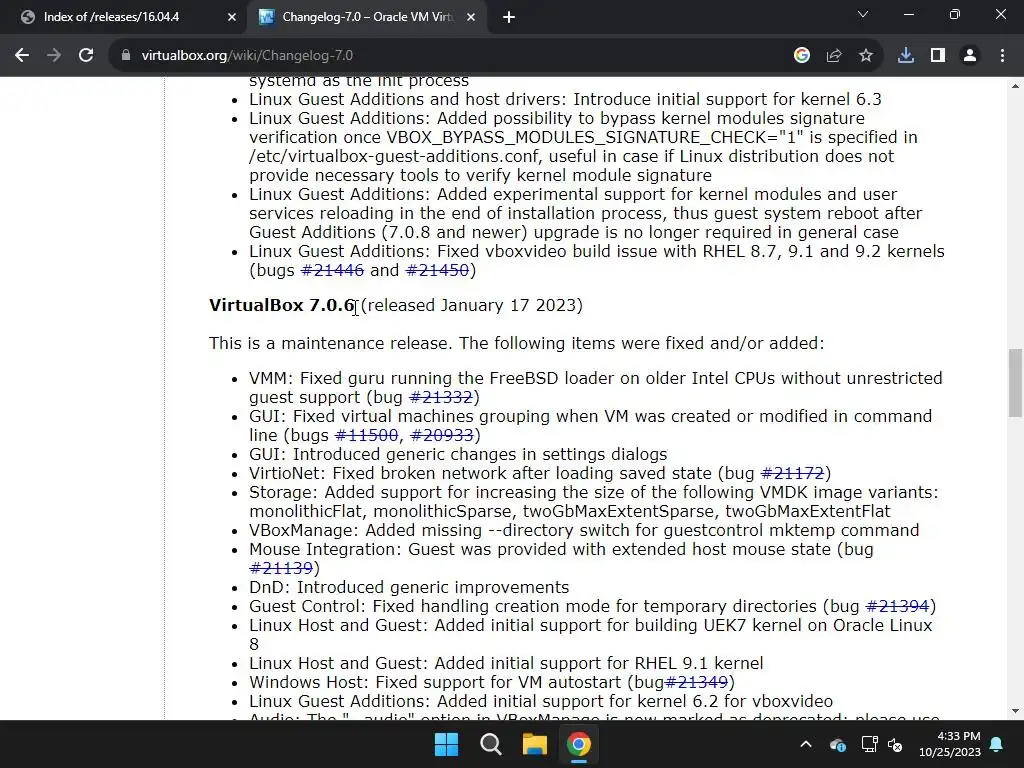View site information via the lock icon
Viewport: 1024px width, 768px height.
[x=126, y=56]
